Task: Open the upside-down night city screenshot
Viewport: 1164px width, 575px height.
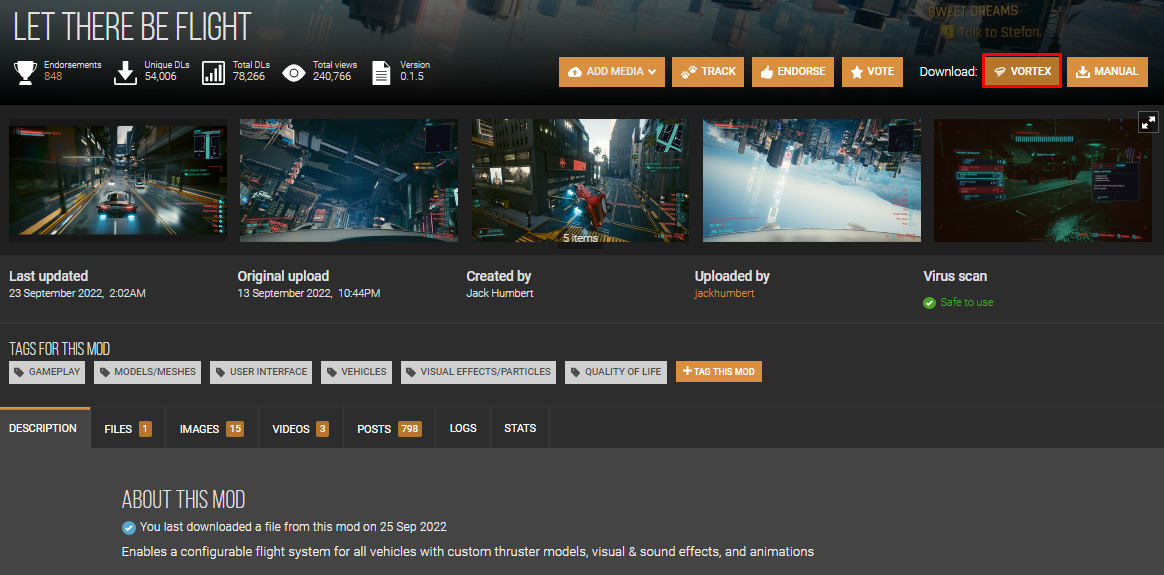Action: click(x=349, y=180)
